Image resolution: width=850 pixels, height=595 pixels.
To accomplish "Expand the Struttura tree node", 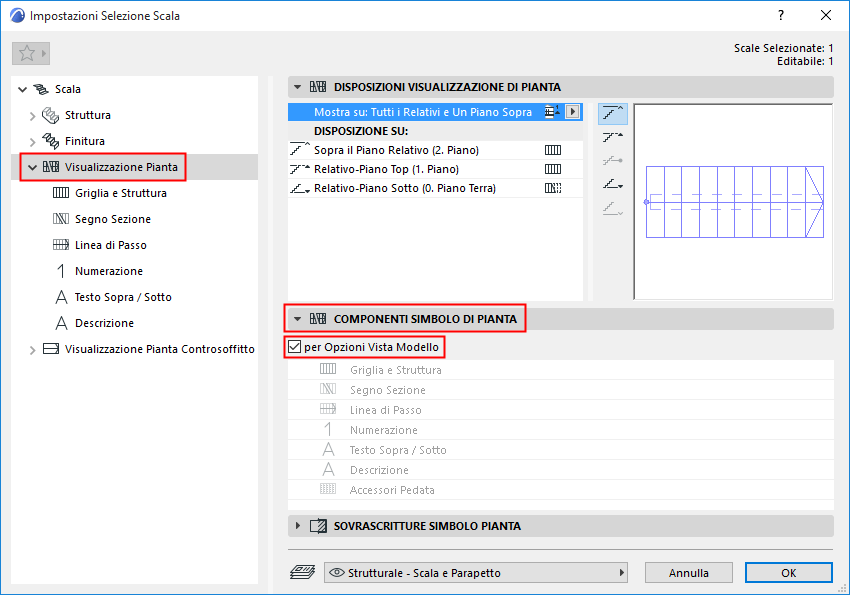I will point(33,115).
